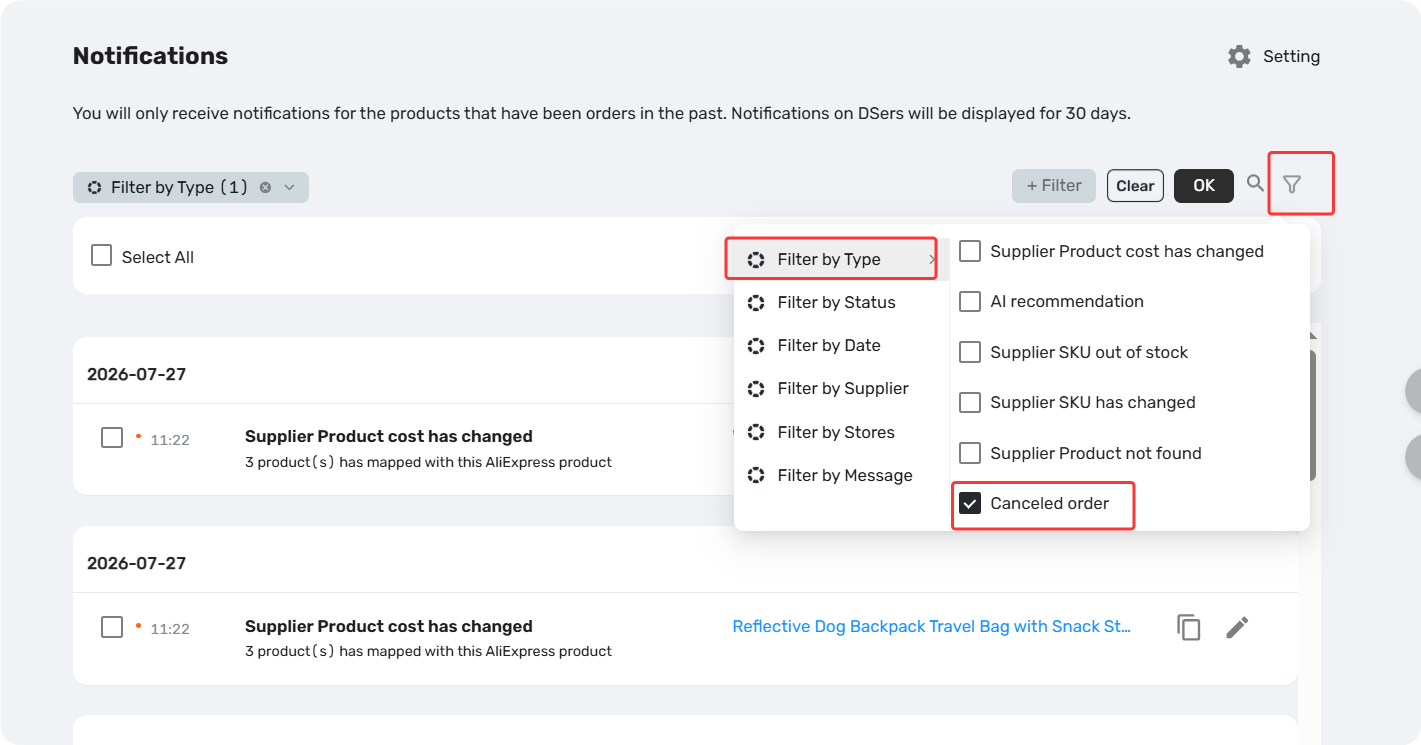Uncheck the Canceled order checkbox
The image size is (1421, 745).
[970, 503]
